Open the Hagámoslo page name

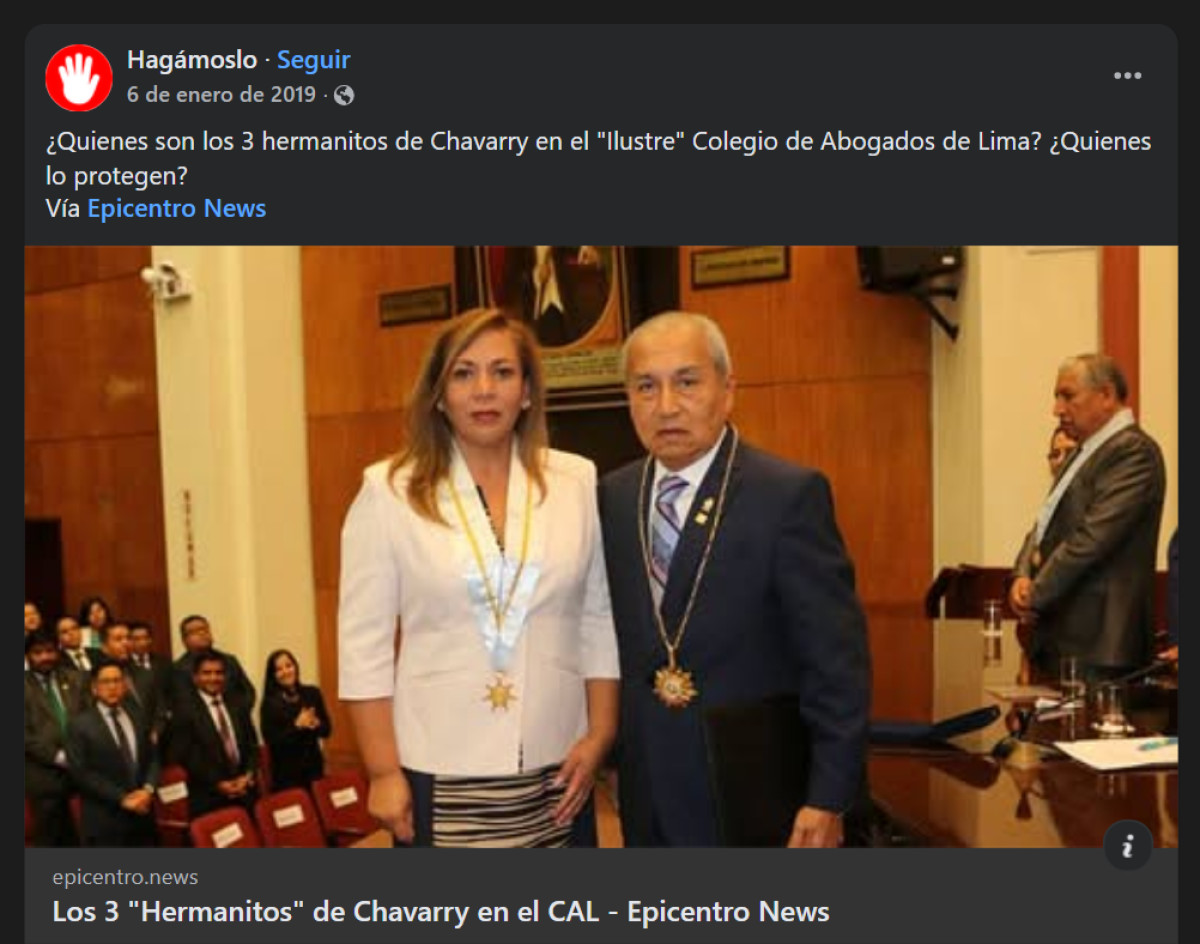(x=192, y=60)
